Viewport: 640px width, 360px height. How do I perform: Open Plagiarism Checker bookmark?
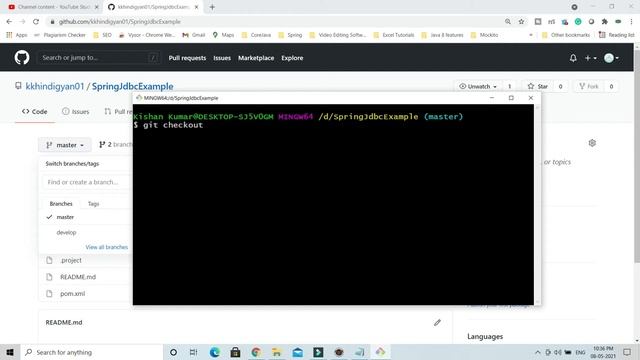60,35
